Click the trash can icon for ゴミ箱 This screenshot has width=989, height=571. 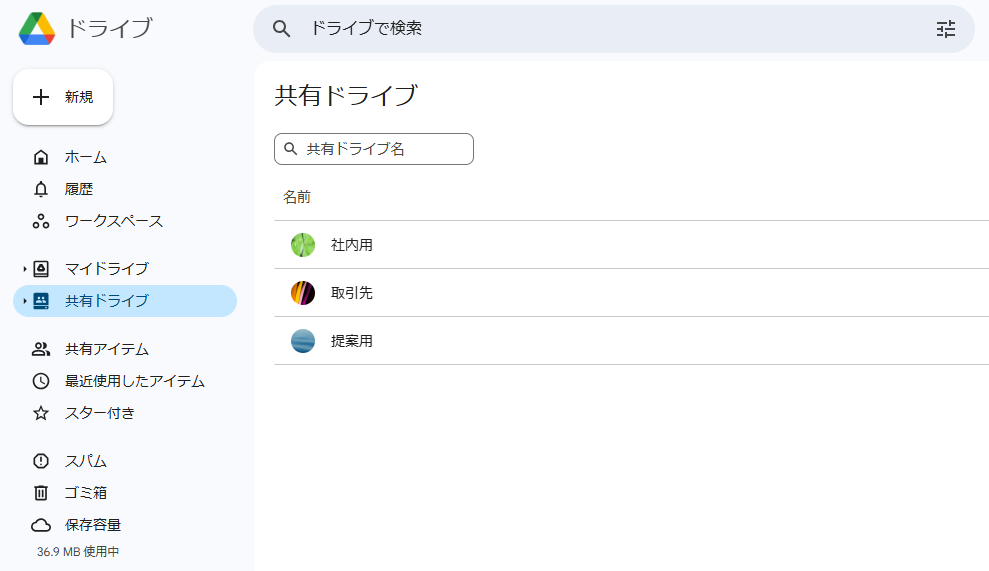click(x=41, y=493)
